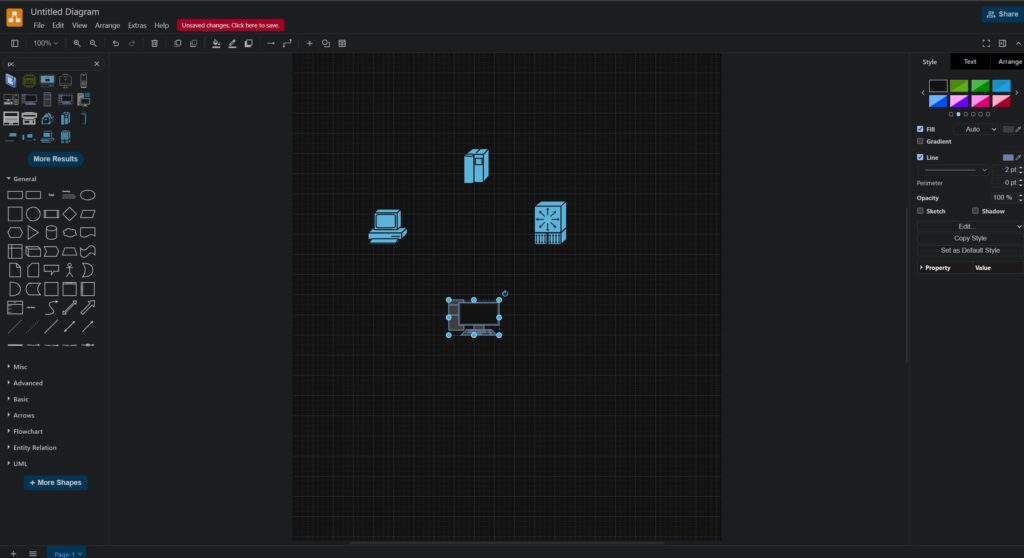Image resolution: width=1024 pixels, height=558 pixels.
Task: Open the 100% zoom level dropdown
Action: 45,44
